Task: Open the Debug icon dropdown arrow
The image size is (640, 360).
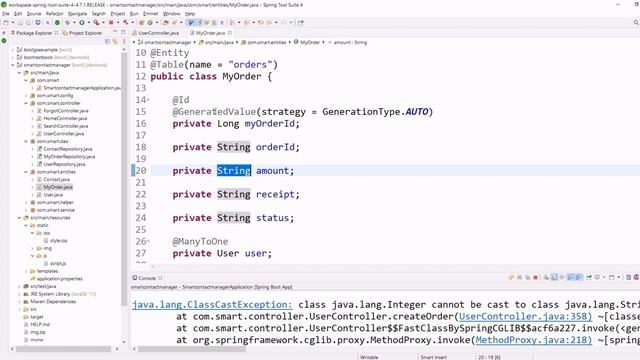Action: (74, 22)
